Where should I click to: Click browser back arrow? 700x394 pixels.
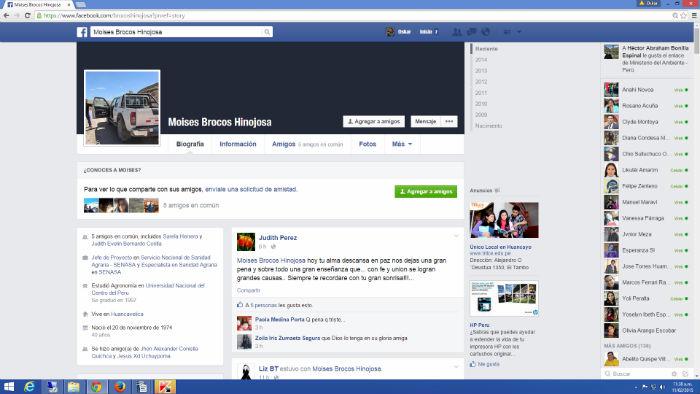(6, 15)
